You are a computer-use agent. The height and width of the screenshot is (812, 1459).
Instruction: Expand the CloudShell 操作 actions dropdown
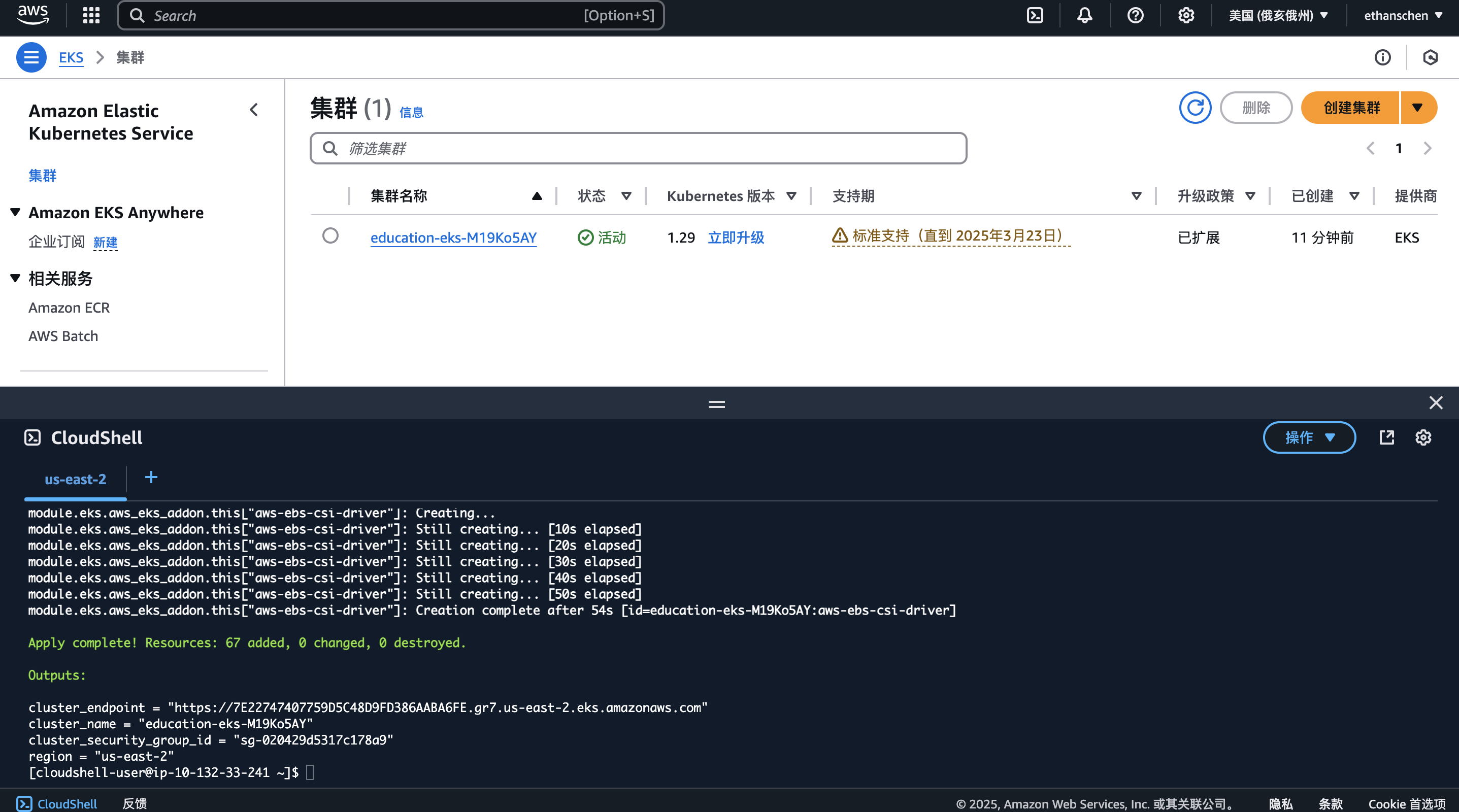1309,437
